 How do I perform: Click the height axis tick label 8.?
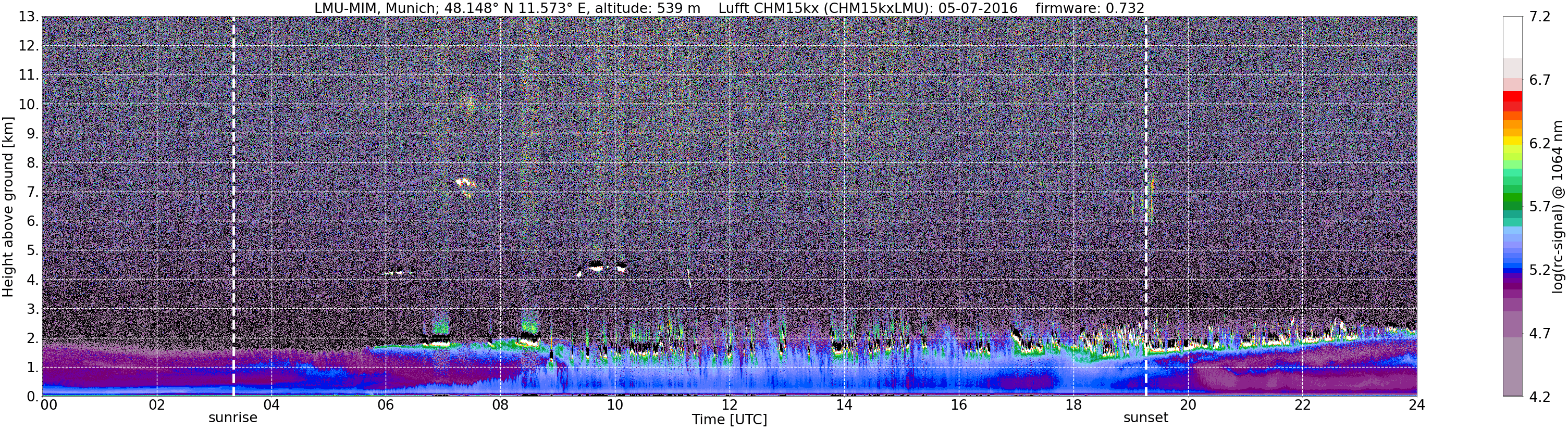coord(33,163)
